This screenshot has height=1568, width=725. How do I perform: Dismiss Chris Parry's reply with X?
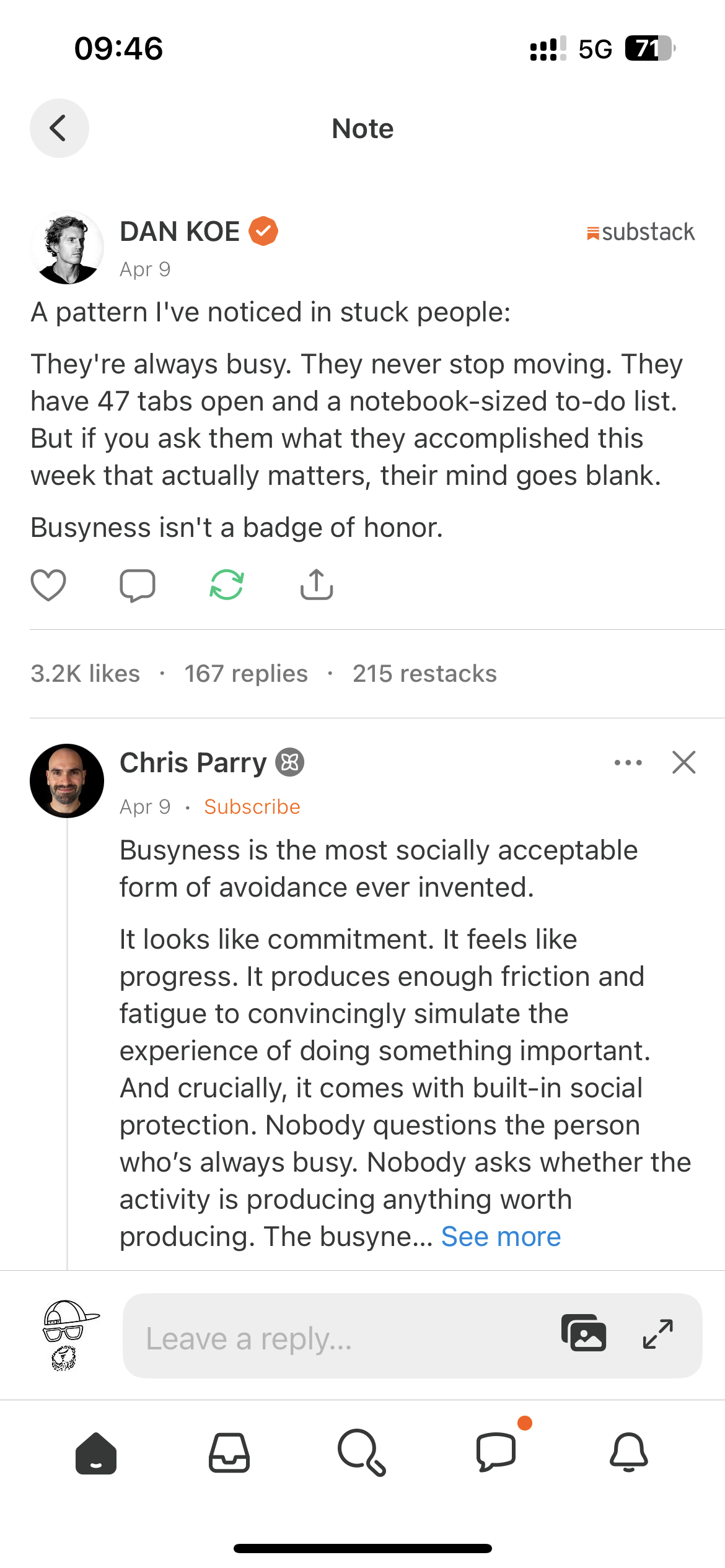(x=684, y=762)
